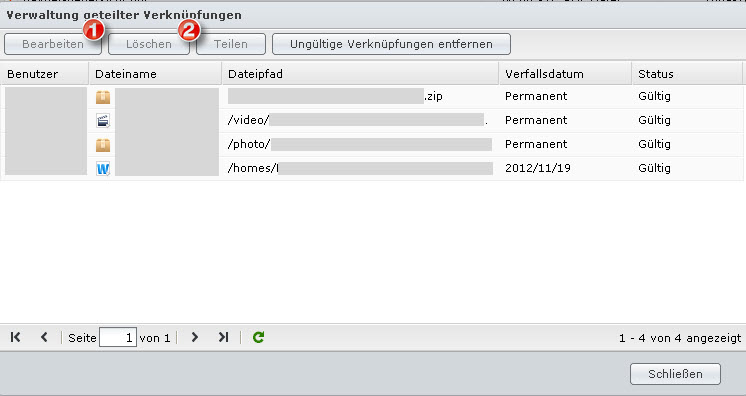This screenshot has width=746, height=396.
Task: Select the path cell ending in .zip
Action: tap(361, 97)
